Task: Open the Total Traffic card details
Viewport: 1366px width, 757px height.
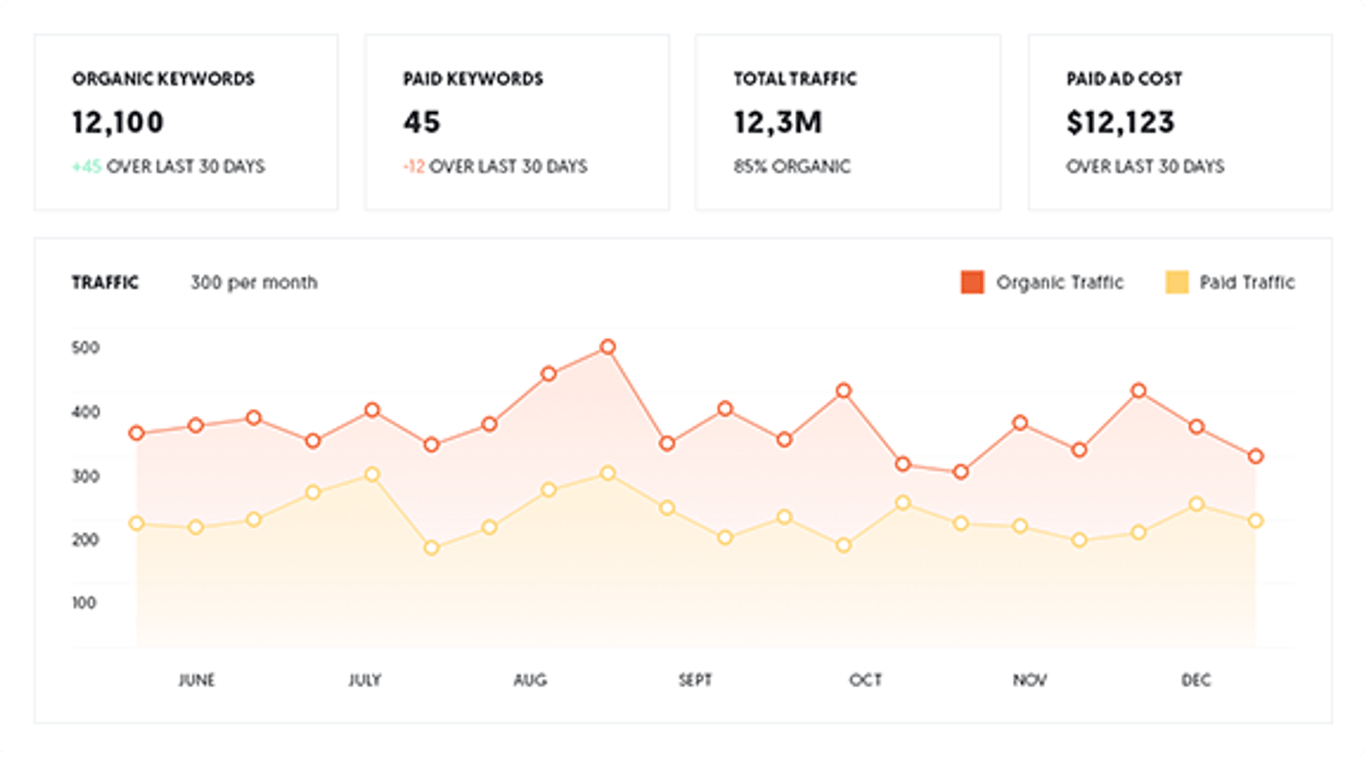Action: pyautogui.click(x=847, y=121)
